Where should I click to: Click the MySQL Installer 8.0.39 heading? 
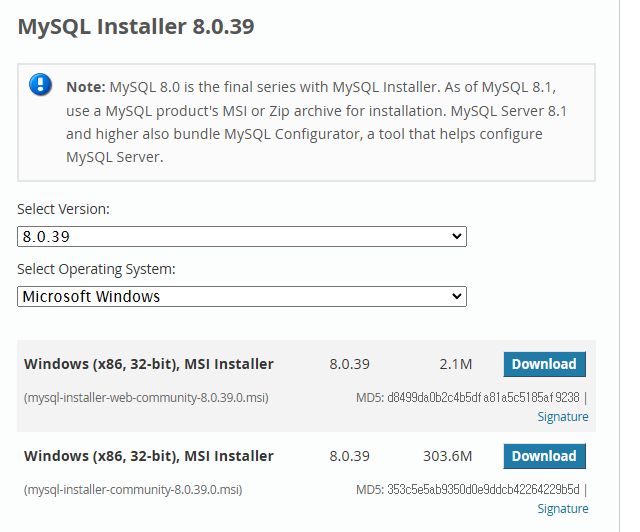[x=136, y=27]
